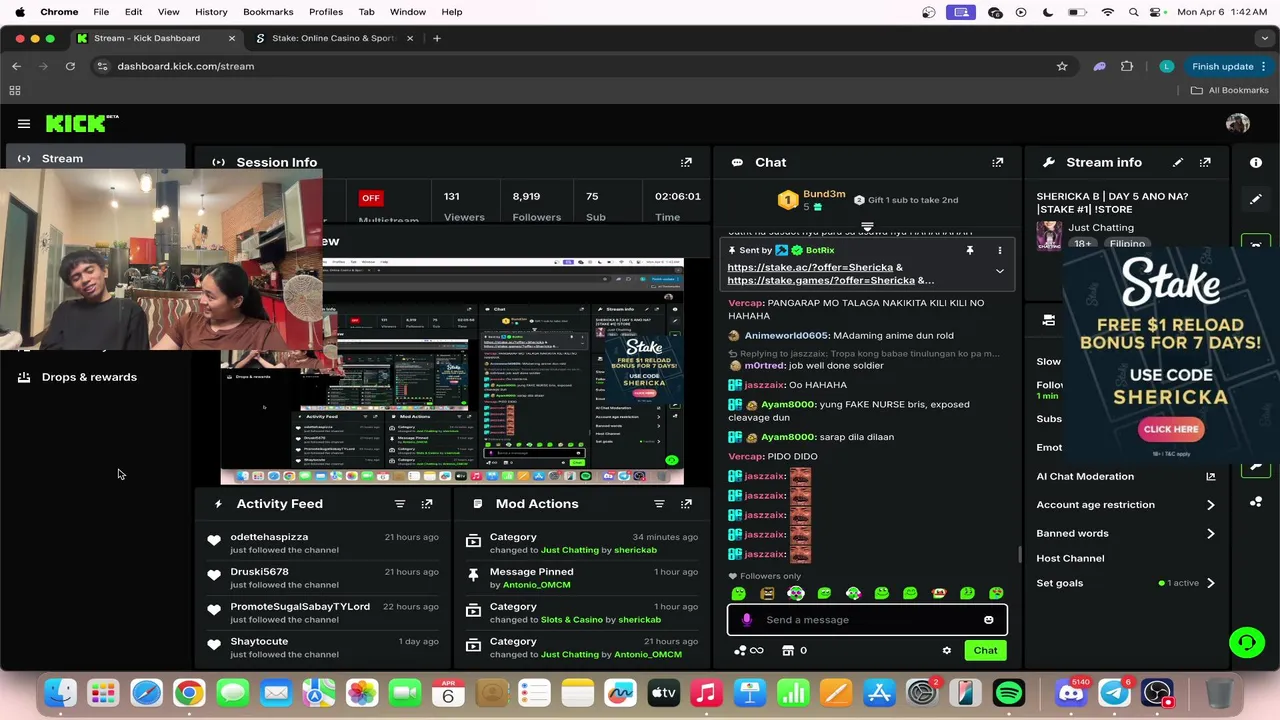Open the Kick sidebar hamburger menu
This screenshot has width=1280, height=720.
tap(24, 124)
